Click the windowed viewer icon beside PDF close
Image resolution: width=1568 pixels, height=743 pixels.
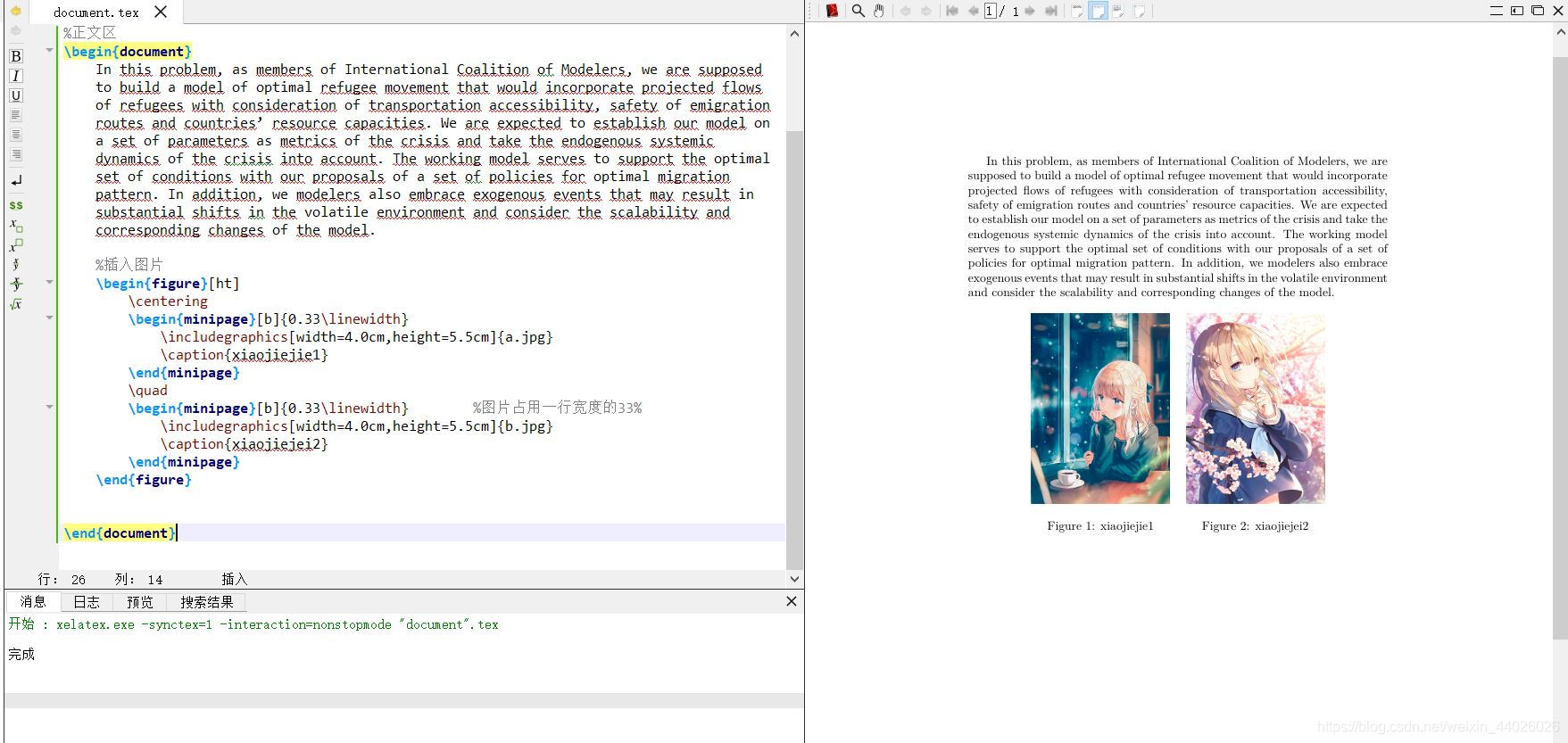tap(1536, 11)
